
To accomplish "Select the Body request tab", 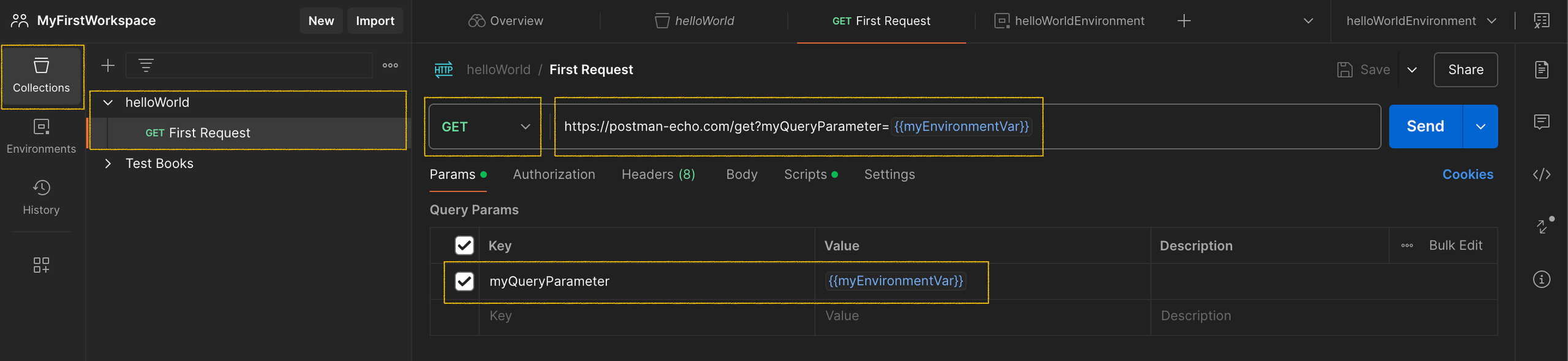I will coord(742,175).
